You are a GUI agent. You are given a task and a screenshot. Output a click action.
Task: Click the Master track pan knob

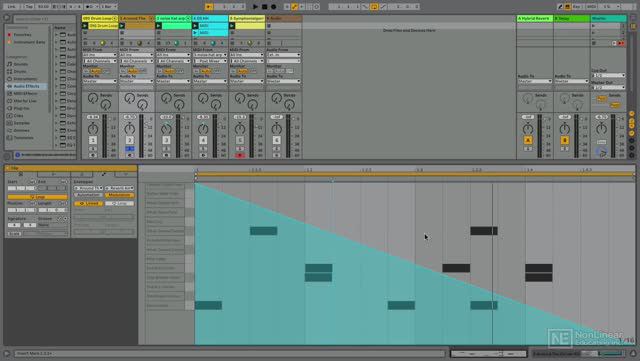(601, 129)
